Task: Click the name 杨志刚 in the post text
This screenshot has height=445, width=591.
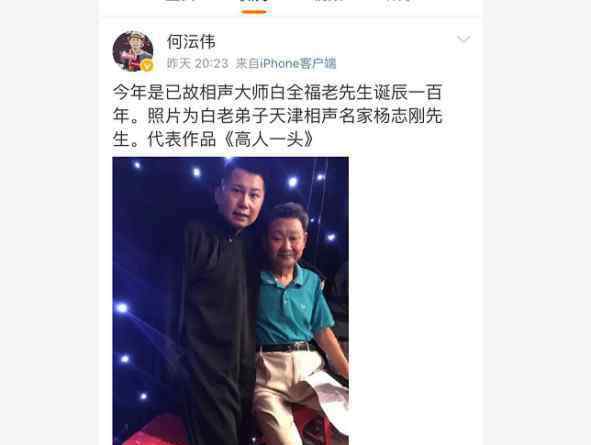Action: pos(399,116)
